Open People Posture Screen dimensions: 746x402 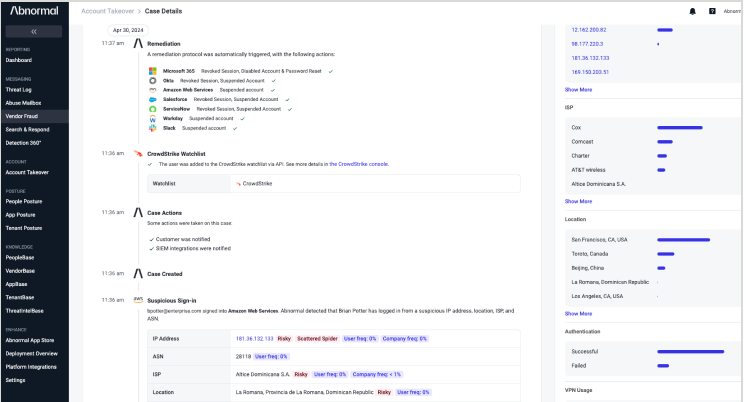click(24, 201)
